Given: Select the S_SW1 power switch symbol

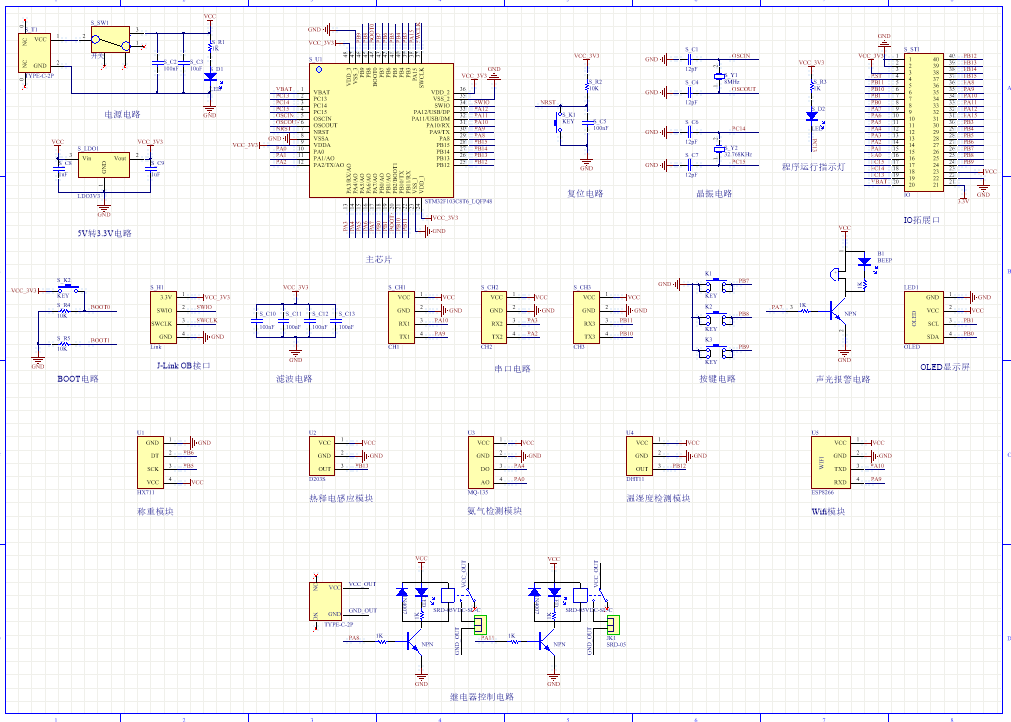Looking at the screenshot, I should pyautogui.click(x=110, y=42).
